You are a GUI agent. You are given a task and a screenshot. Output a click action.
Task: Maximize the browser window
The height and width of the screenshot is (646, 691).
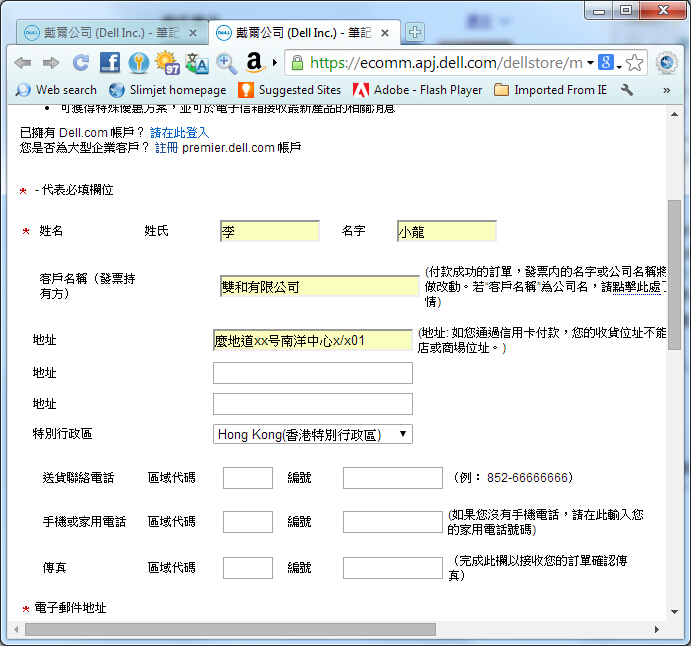625,10
